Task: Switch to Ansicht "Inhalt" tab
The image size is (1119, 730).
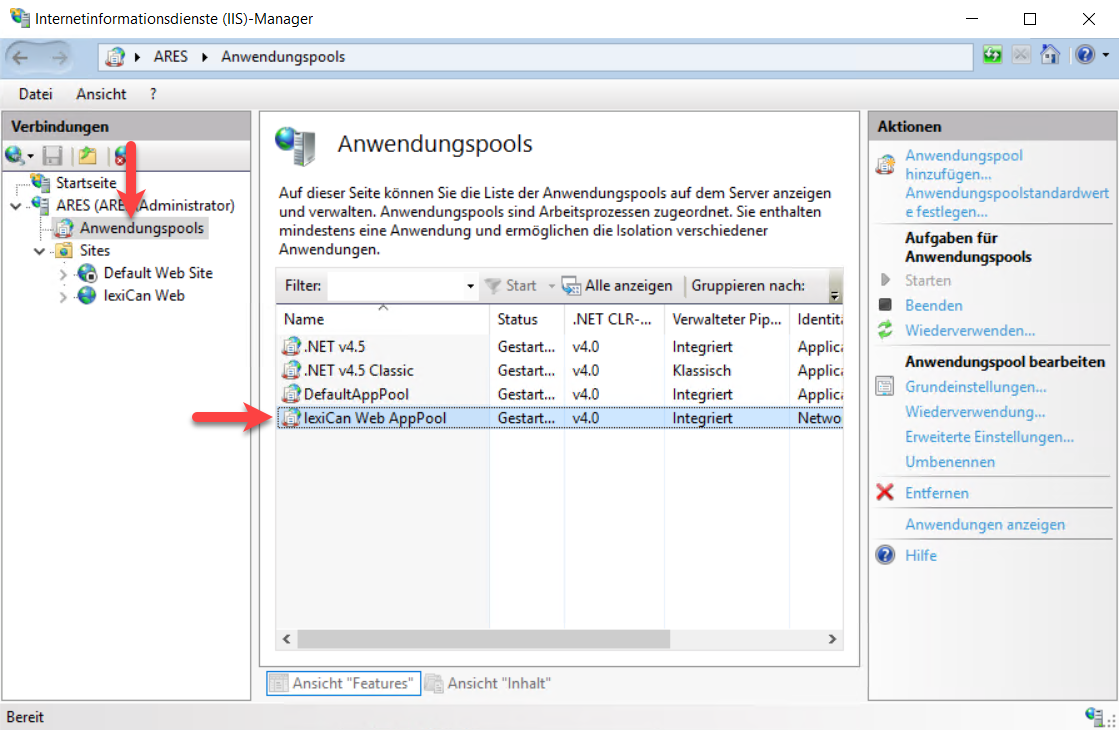Action: point(488,683)
